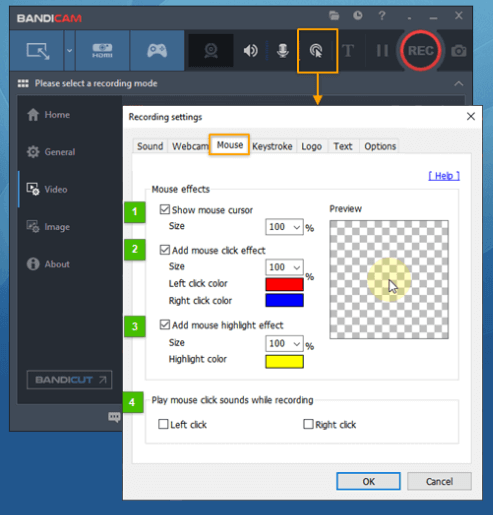Toggle the webcam overlay icon
Screen dimensions: 493x515
point(211,51)
